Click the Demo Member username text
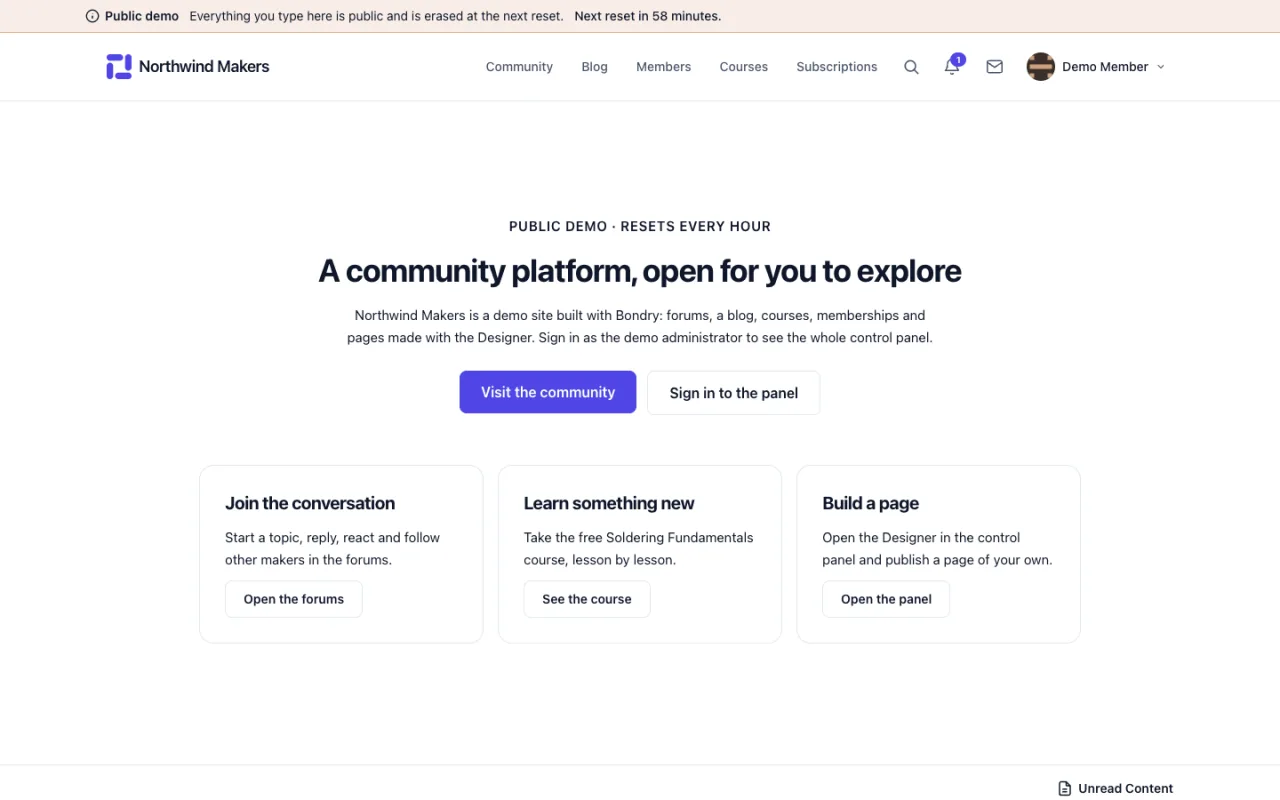This screenshot has height=800, width=1280. click(x=1105, y=67)
